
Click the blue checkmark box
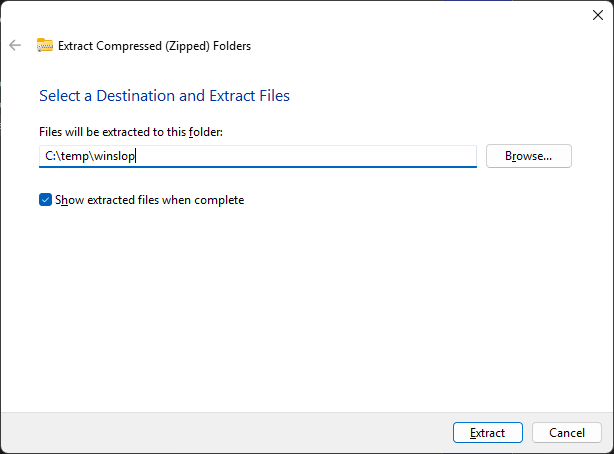click(45, 200)
